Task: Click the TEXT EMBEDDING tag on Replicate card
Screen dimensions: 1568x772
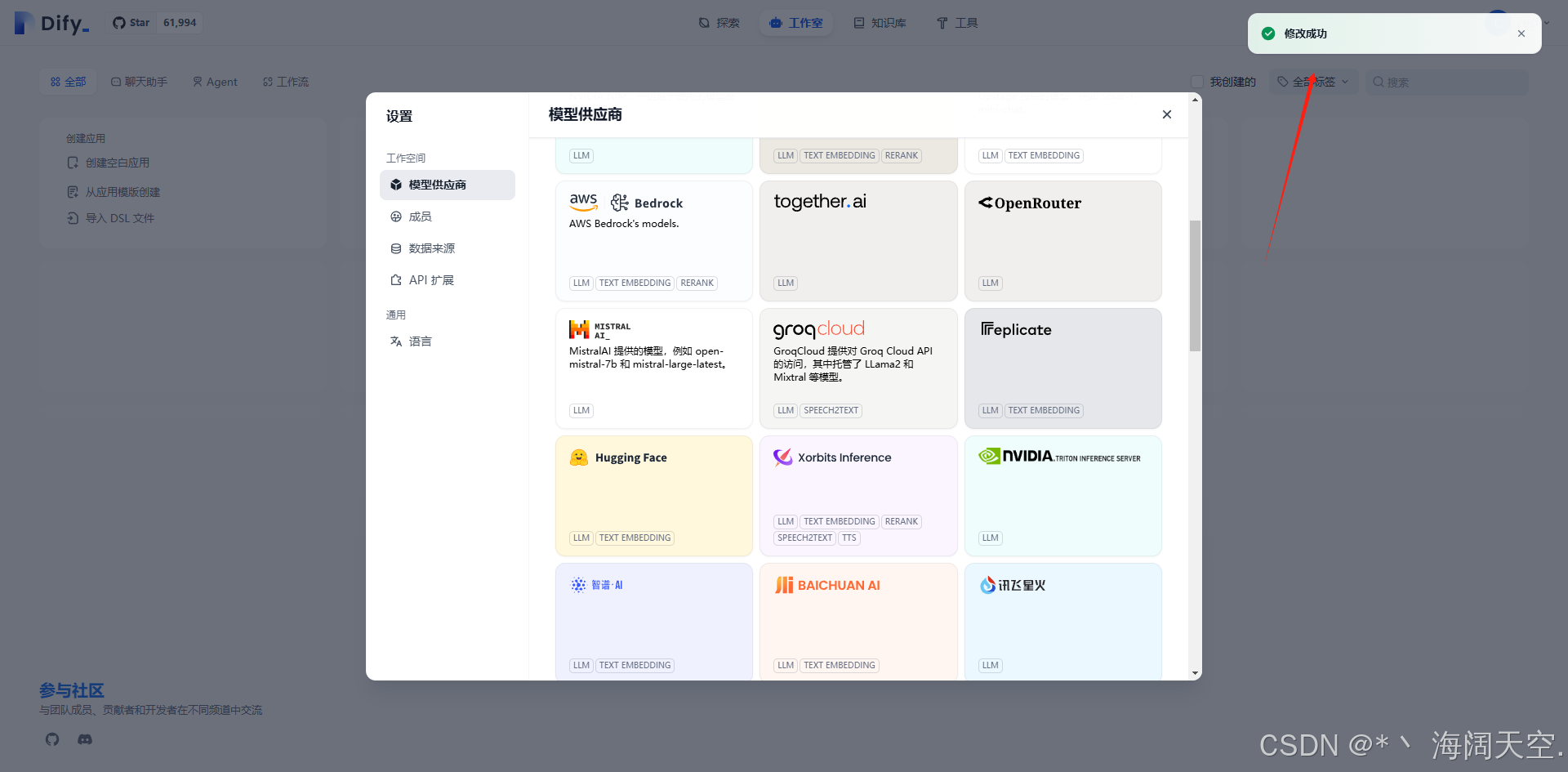Action: pyautogui.click(x=1044, y=410)
